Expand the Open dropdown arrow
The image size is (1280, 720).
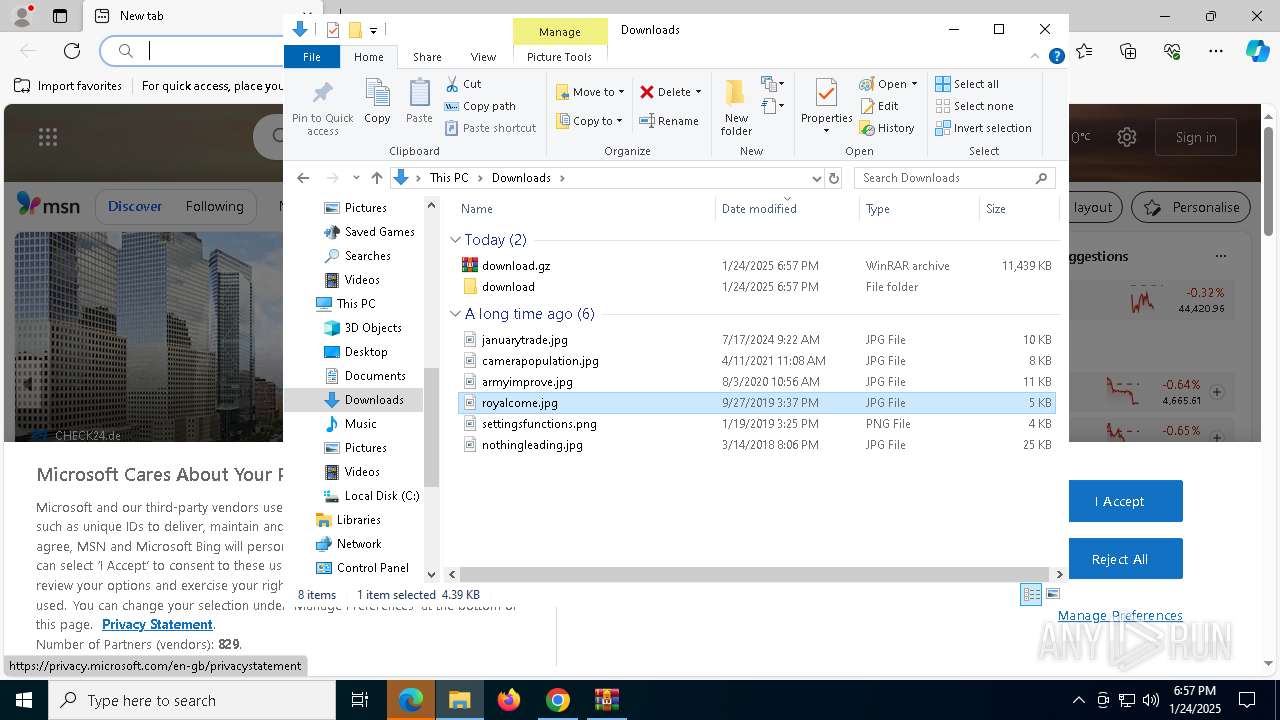[x=914, y=84]
